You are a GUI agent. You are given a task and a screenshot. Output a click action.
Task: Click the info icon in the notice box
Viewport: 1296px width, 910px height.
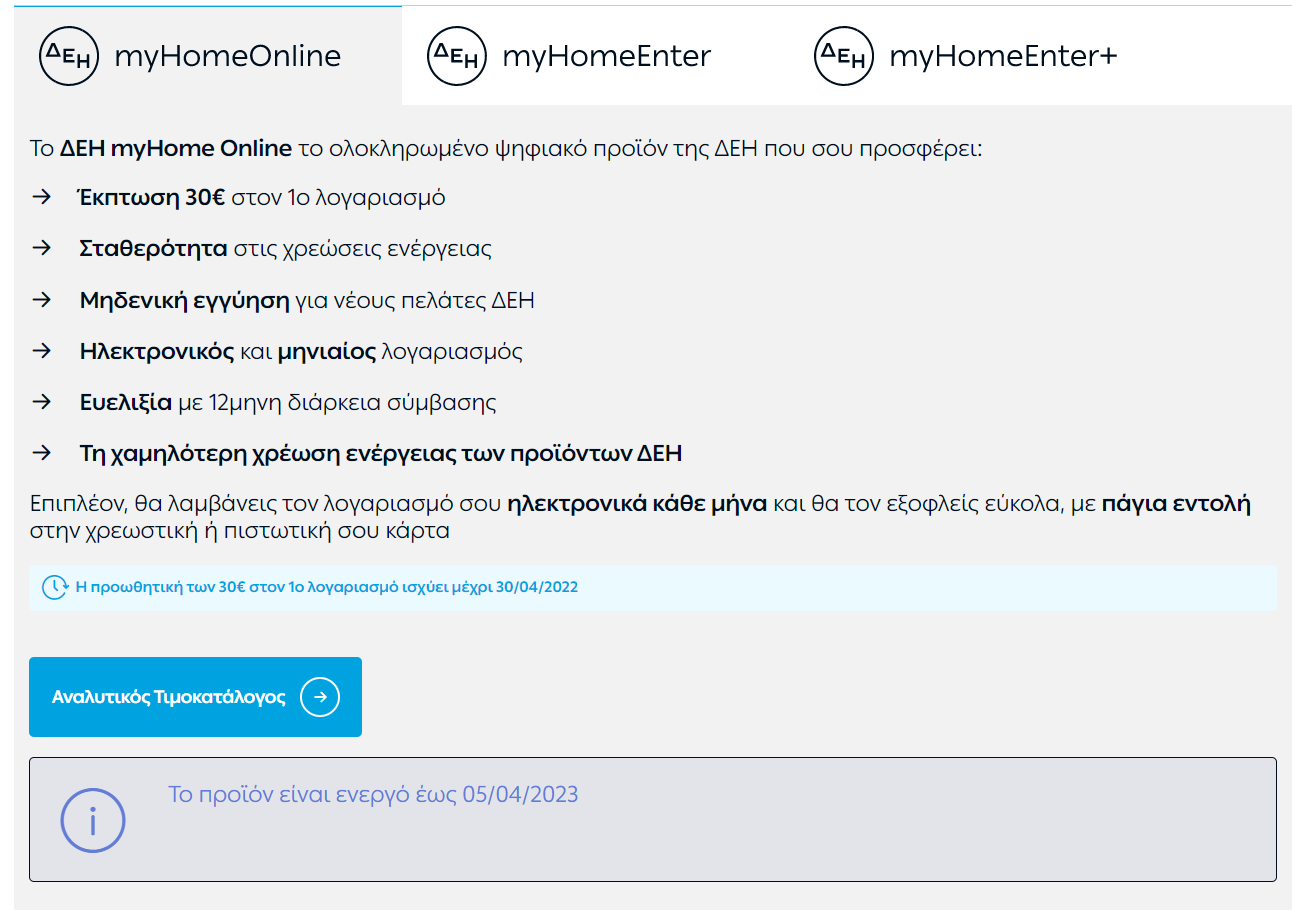pyautogui.click(x=93, y=820)
